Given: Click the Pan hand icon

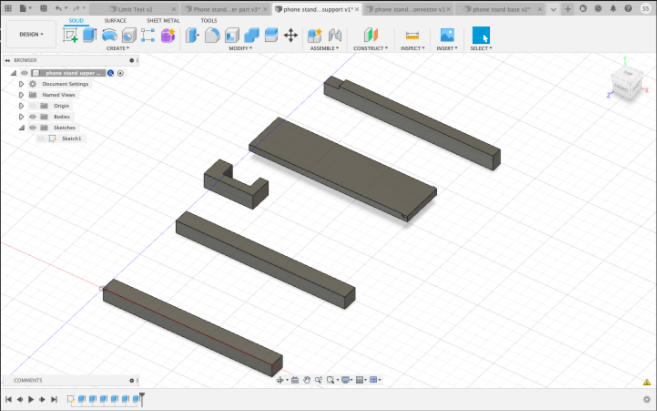Looking at the screenshot, I should [307, 380].
